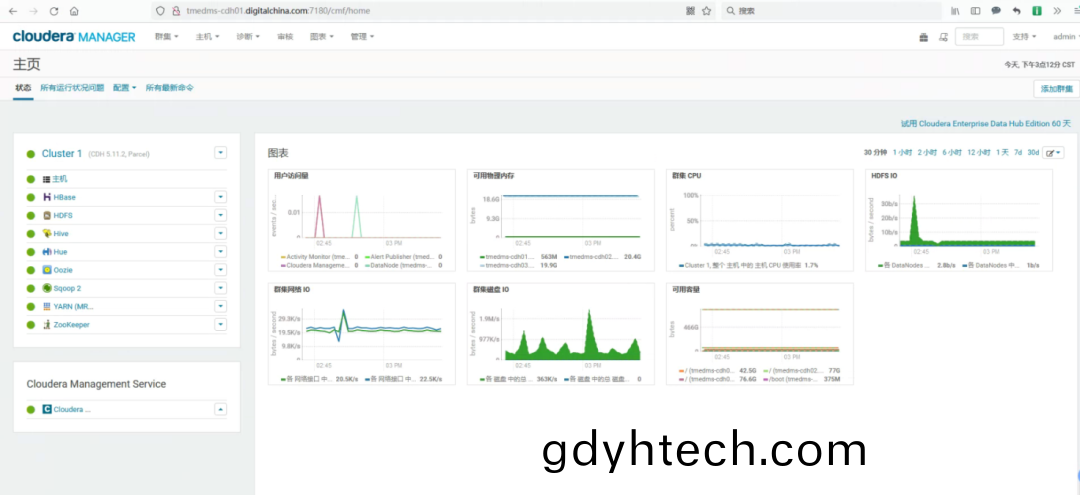The image size is (1080, 495).
Task: Open the 管理 menu
Action: pyautogui.click(x=362, y=36)
